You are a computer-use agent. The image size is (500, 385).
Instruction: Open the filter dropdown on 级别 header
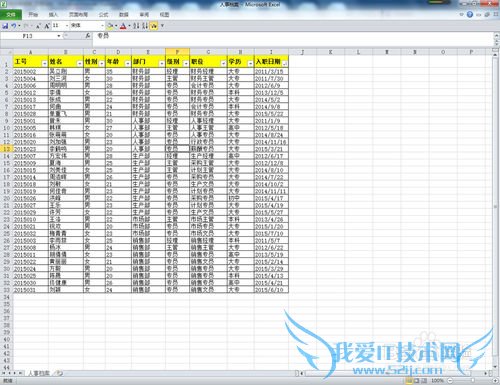click(186, 64)
